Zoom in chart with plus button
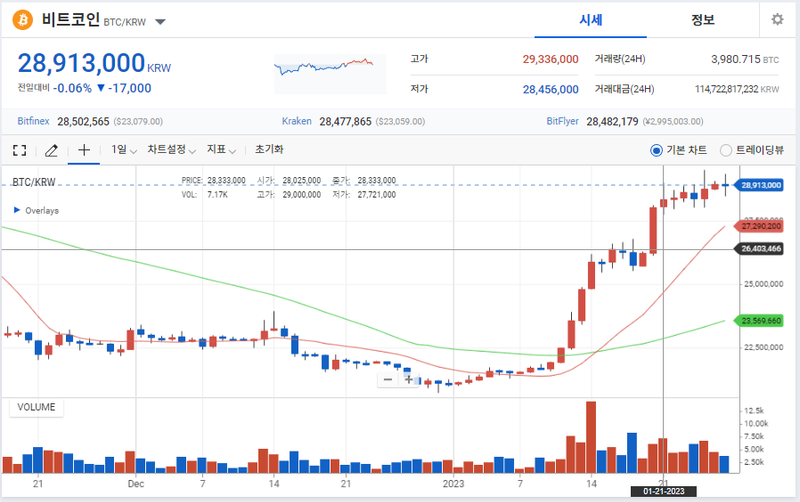Viewport: 800px width, 502px height. point(408,380)
